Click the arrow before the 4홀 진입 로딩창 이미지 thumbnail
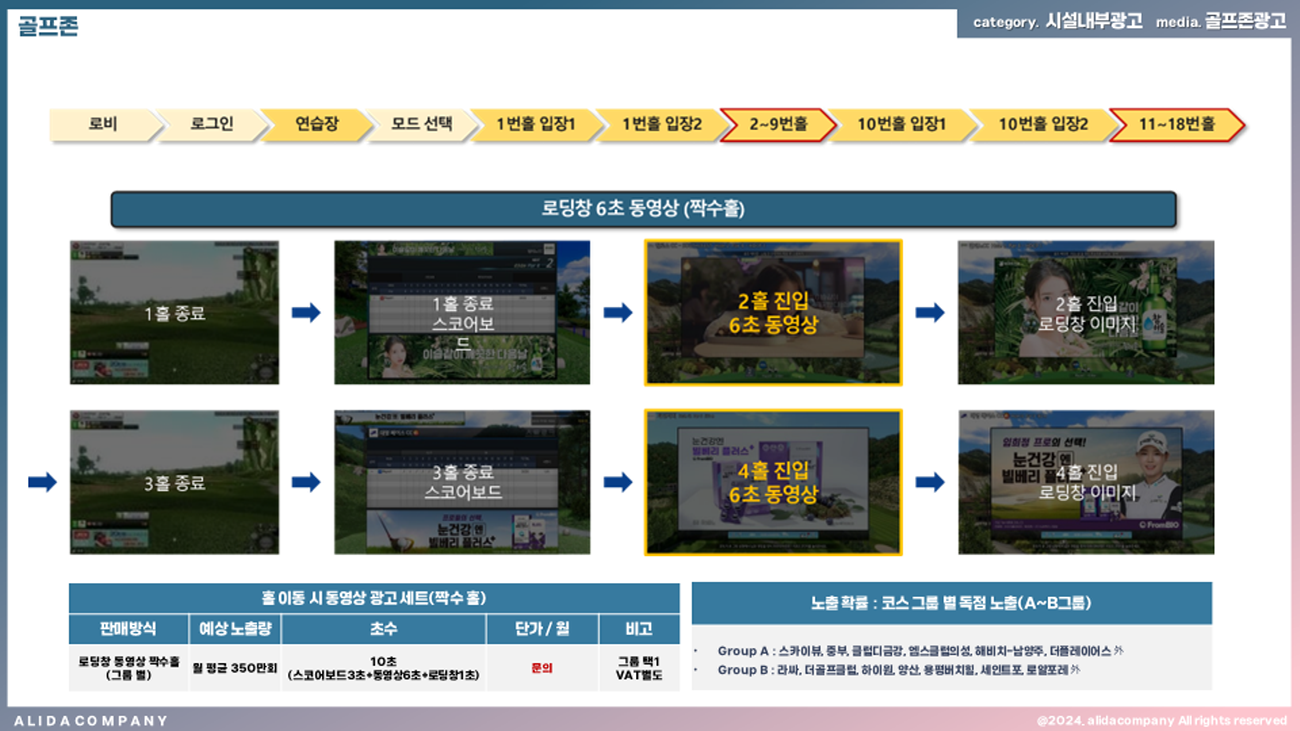The height and width of the screenshot is (731, 1300). pyautogui.click(x=930, y=482)
